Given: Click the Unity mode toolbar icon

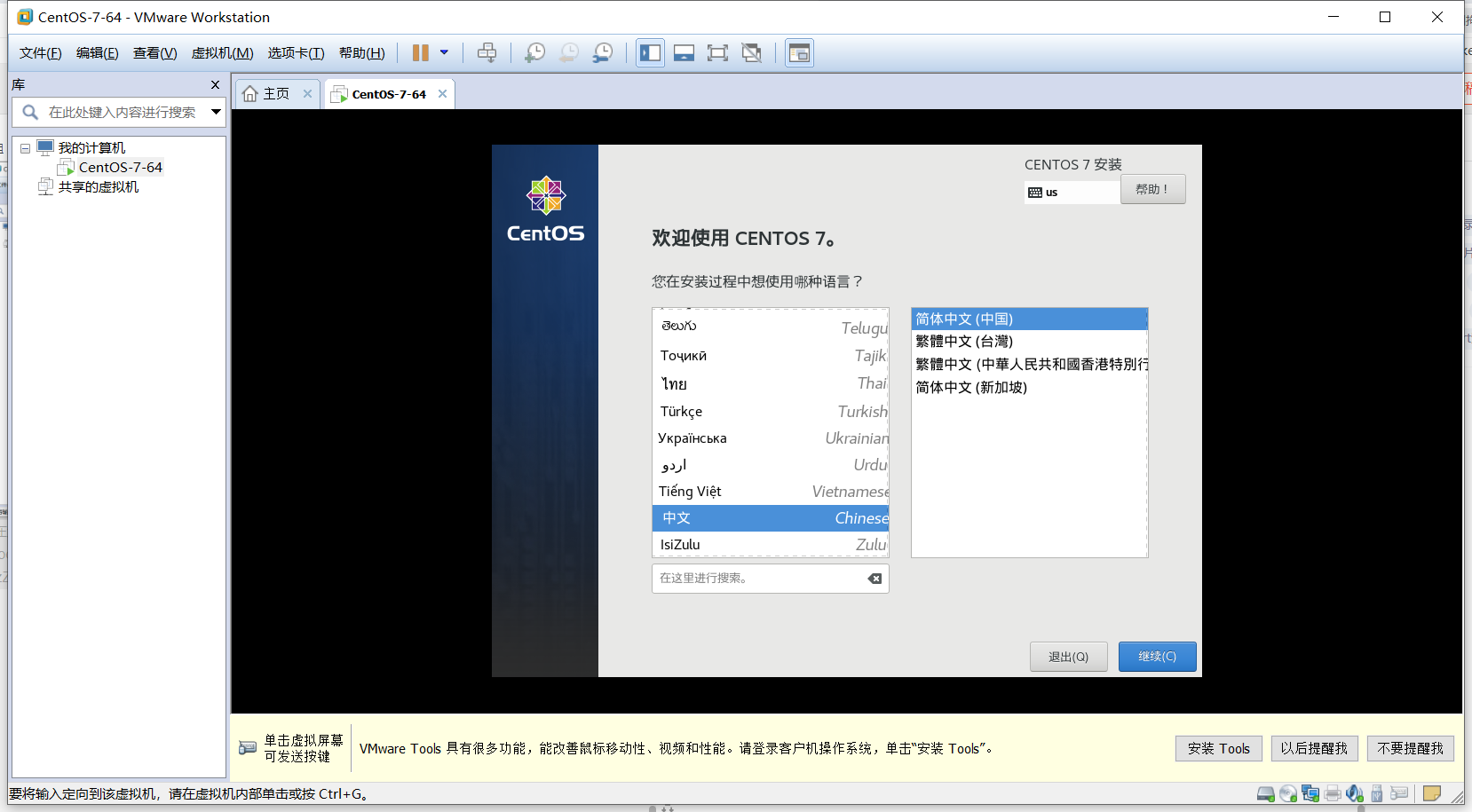Looking at the screenshot, I should coord(752,53).
